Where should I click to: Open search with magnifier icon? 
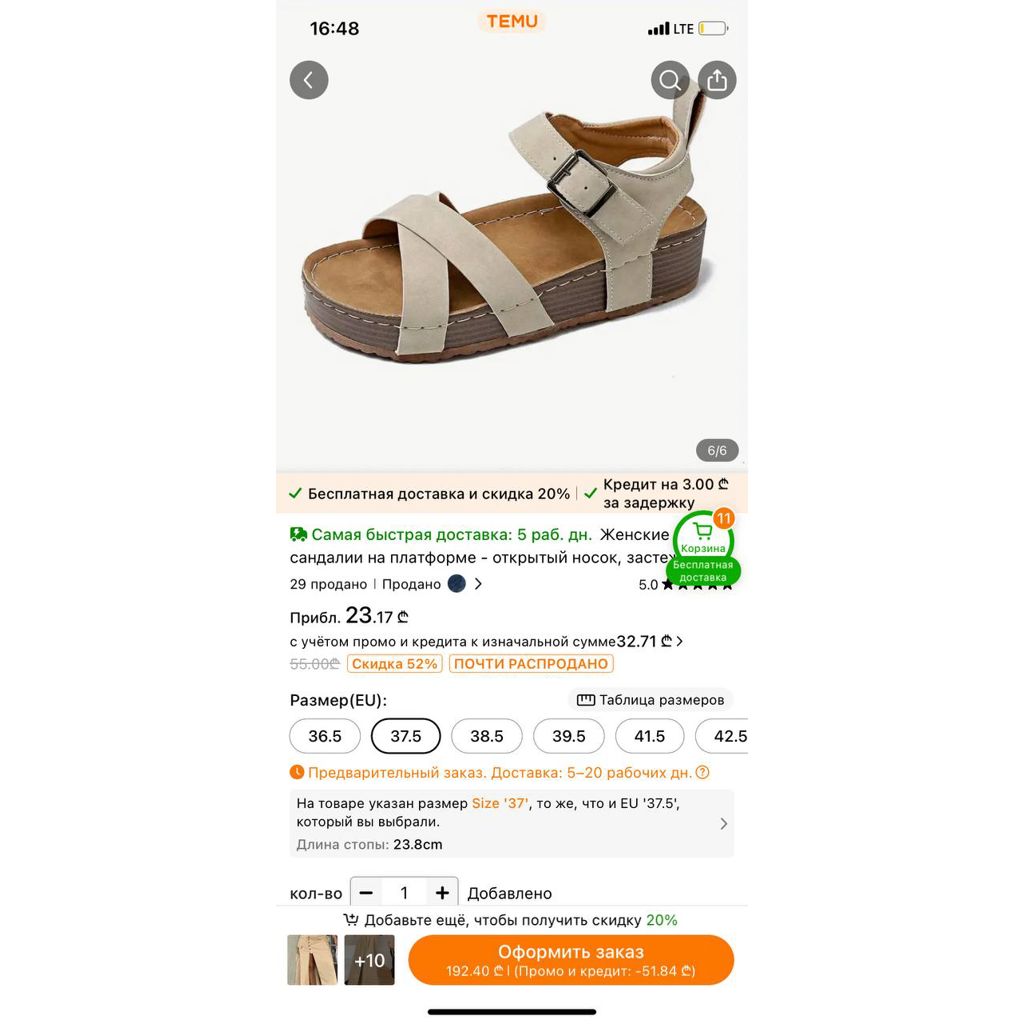(x=670, y=80)
